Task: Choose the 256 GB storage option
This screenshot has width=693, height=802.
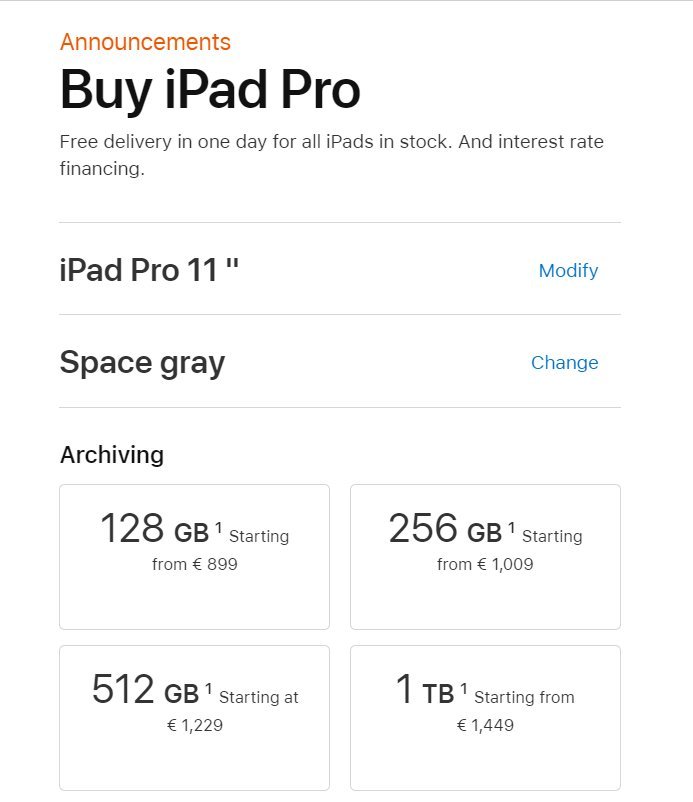Action: pyautogui.click(x=485, y=556)
